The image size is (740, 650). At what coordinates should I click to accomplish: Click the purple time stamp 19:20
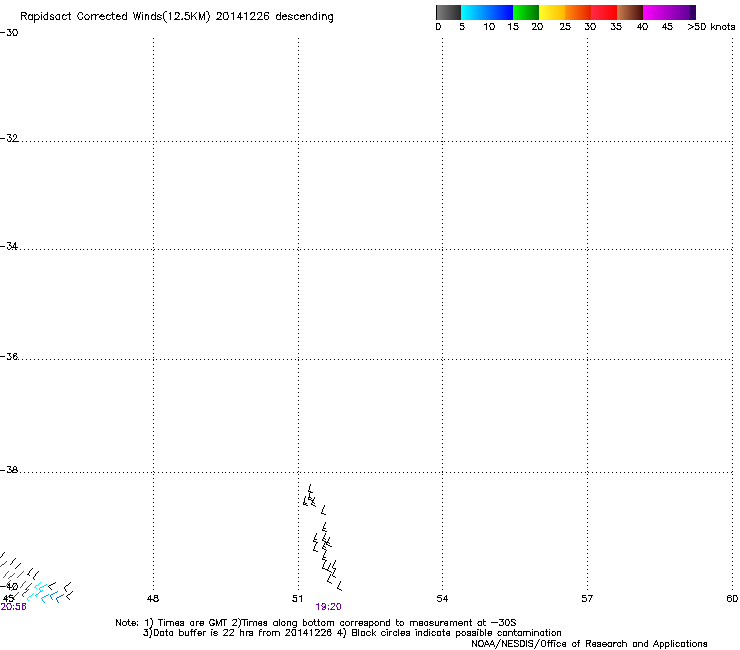[x=328, y=607]
